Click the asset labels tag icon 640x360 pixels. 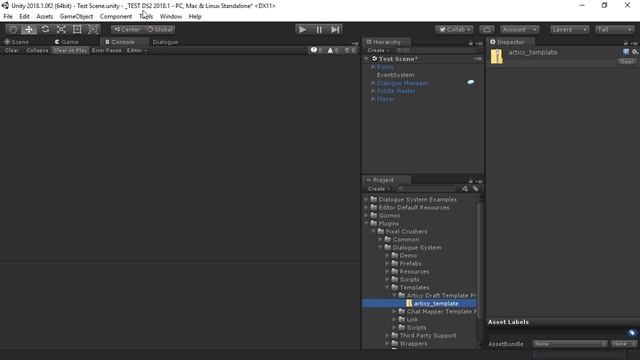pos(632,333)
